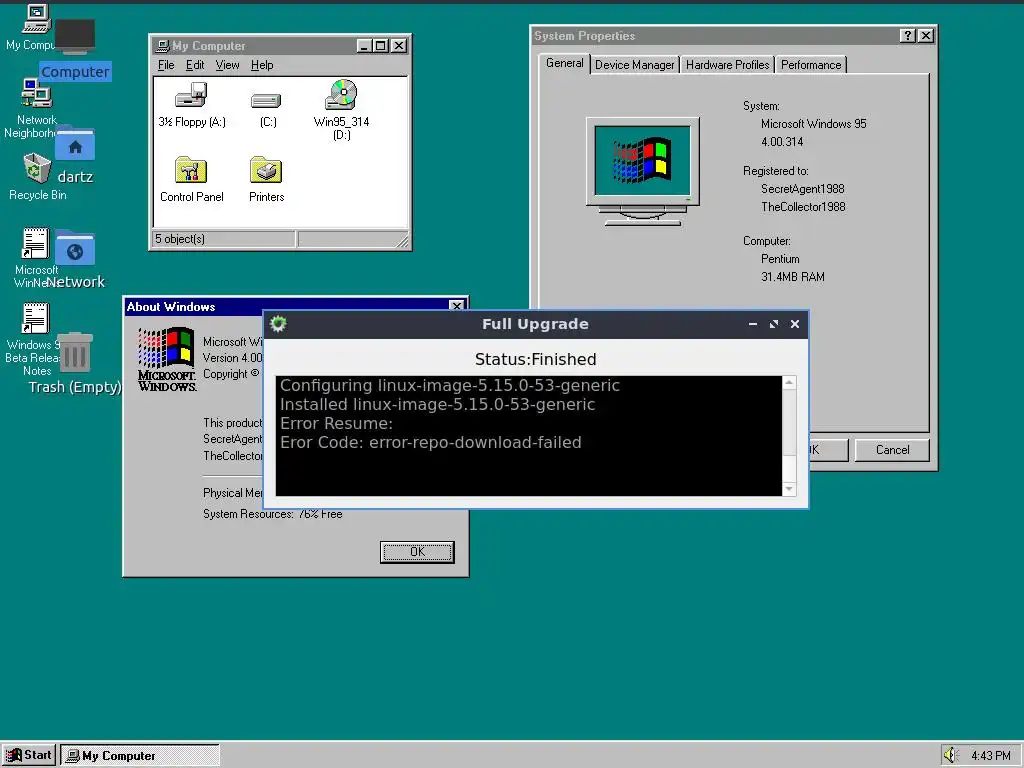Click Cancel in System Properties
1024x768 pixels.
tap(892, 450)
